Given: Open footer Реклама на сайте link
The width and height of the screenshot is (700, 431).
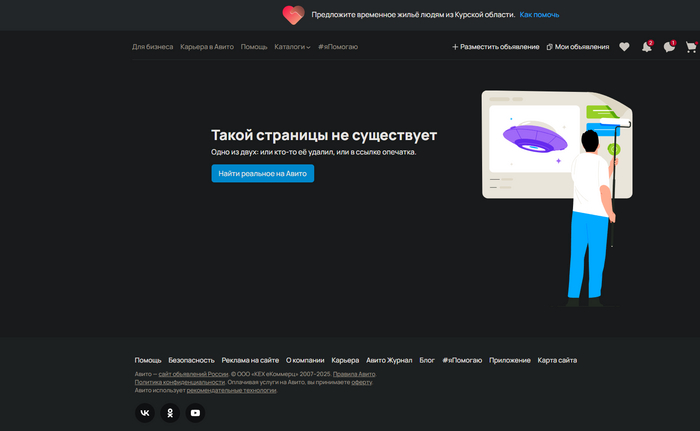Looking at the screenshot, I should [x=250, y=360].
